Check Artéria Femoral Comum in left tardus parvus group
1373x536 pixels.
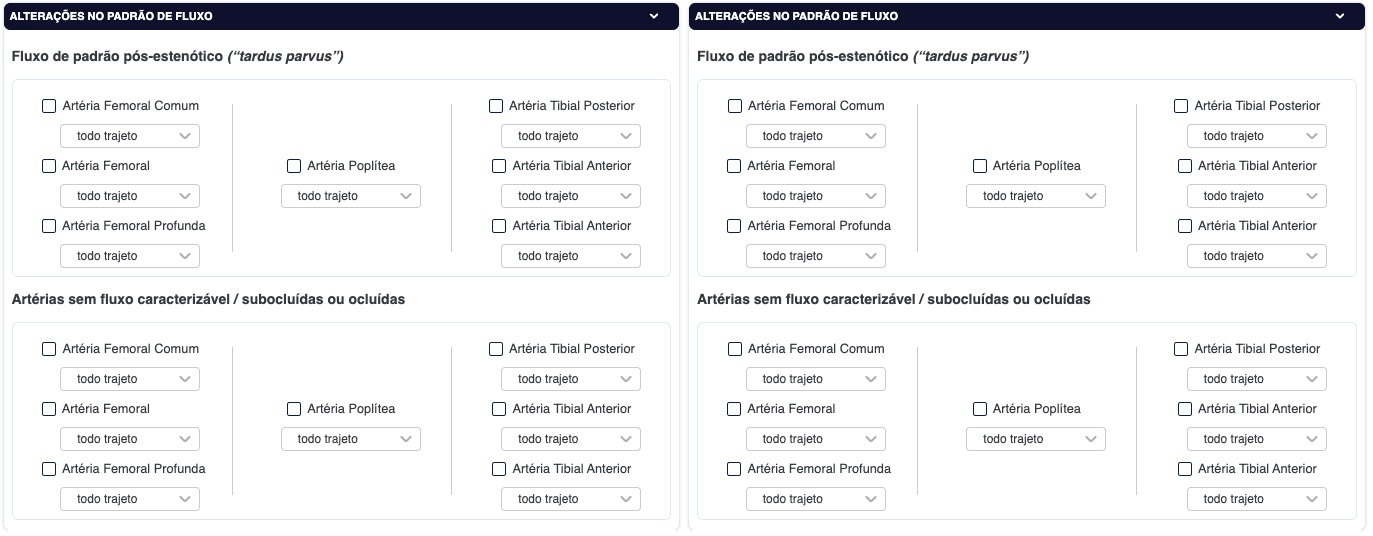(49, 106)
